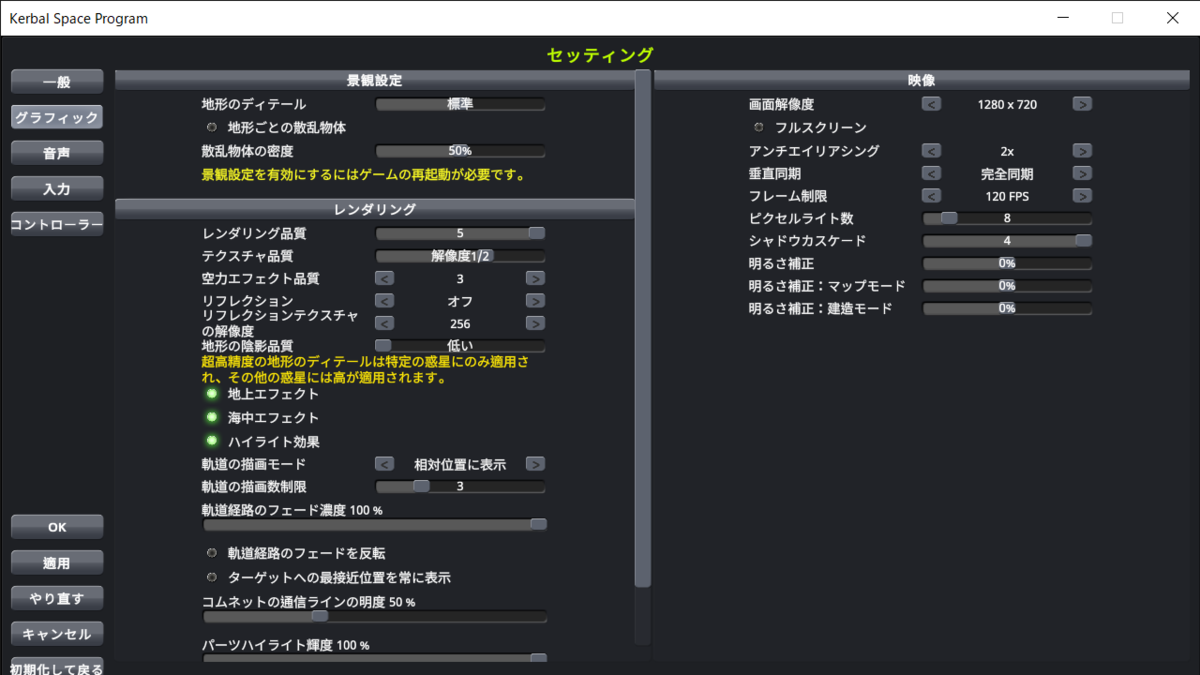Screen dimensions: 1200x675
Task: Increase 空力エフェクト品質 with right arrow
Action: (x=535, y=277)
